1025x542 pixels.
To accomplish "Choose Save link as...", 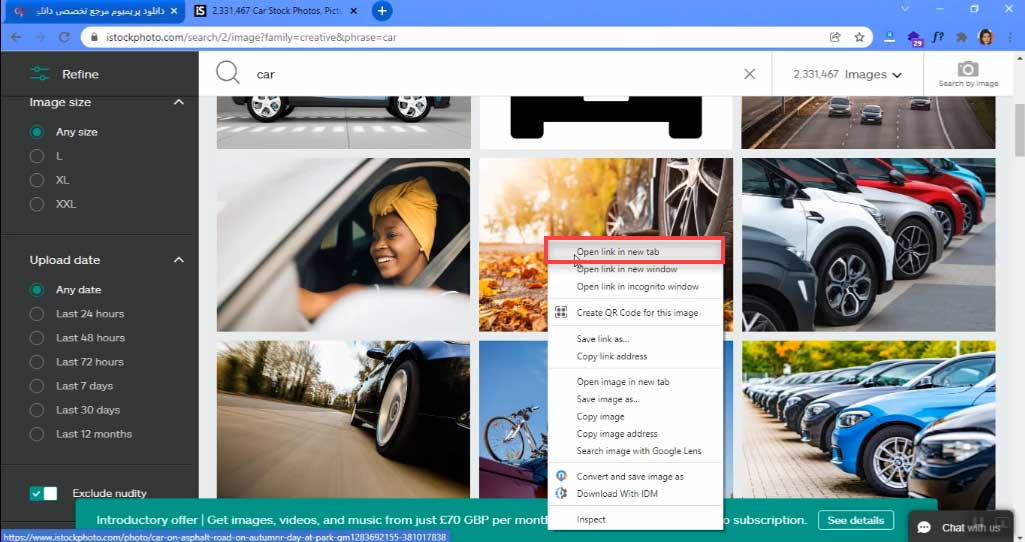I will coord(635,339).
